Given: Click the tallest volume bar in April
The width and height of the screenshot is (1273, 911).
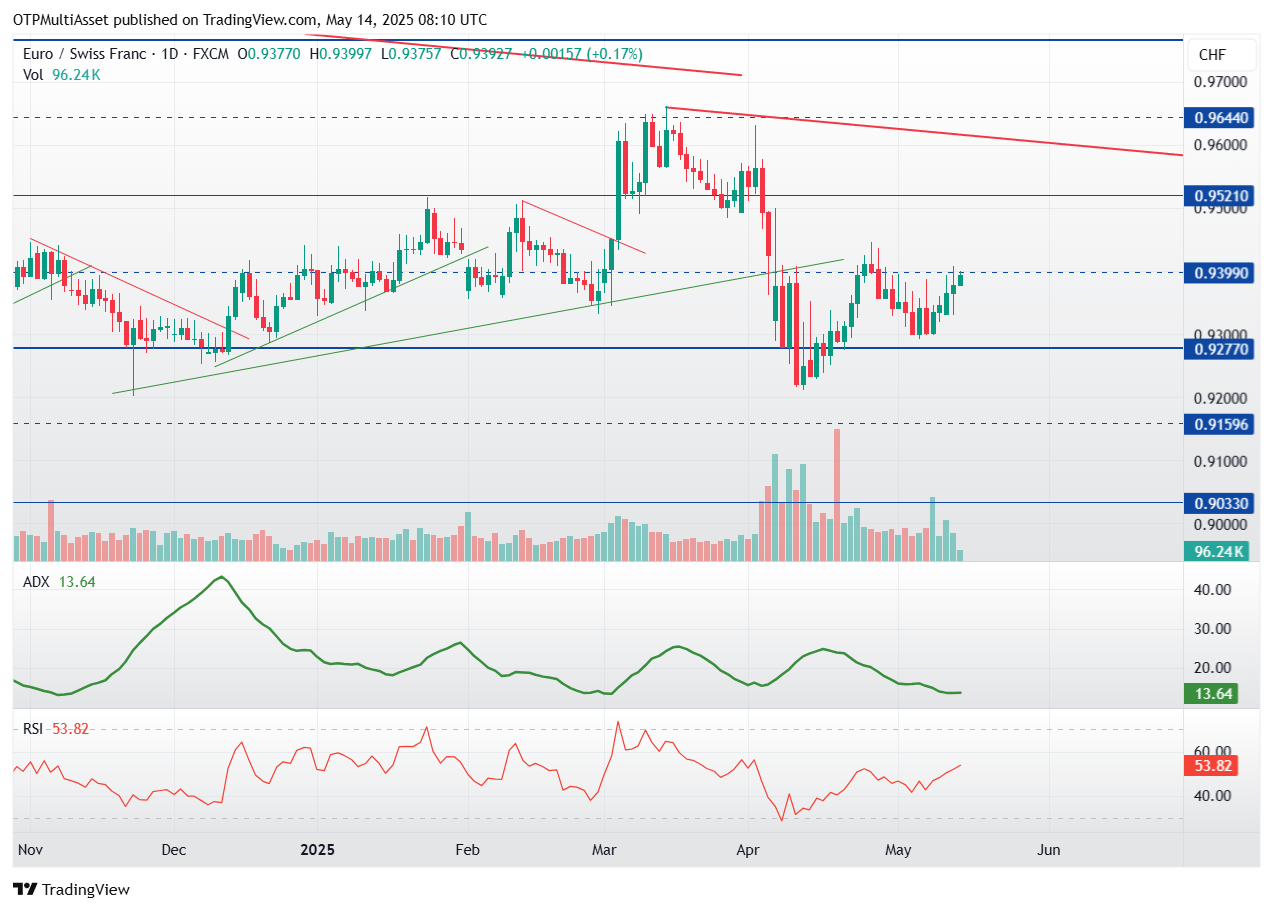Looking at the screenshot, I should [x=837, y=494].
